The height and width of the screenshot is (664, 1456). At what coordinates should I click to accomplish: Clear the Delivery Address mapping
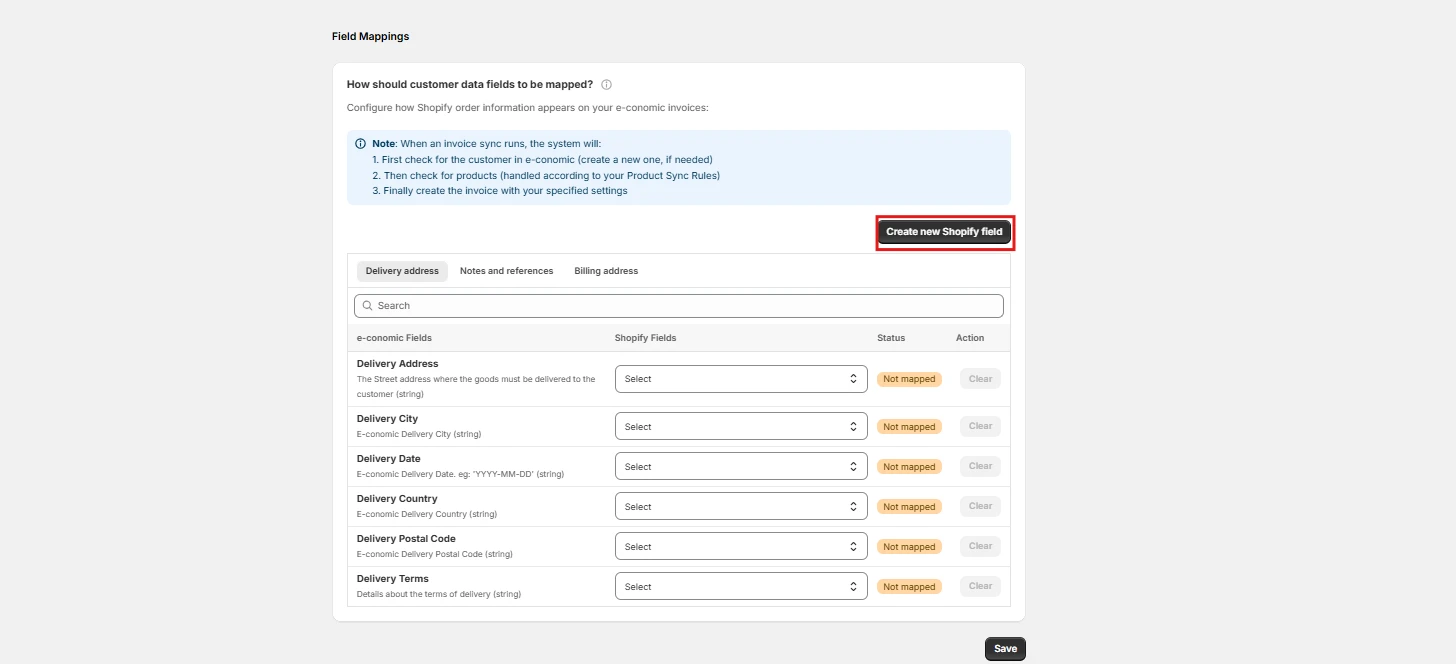click(980, 379)
